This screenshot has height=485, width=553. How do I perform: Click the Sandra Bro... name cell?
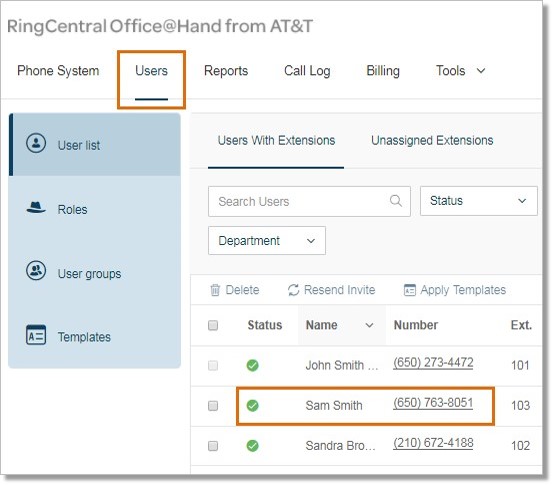pos(340,446)
